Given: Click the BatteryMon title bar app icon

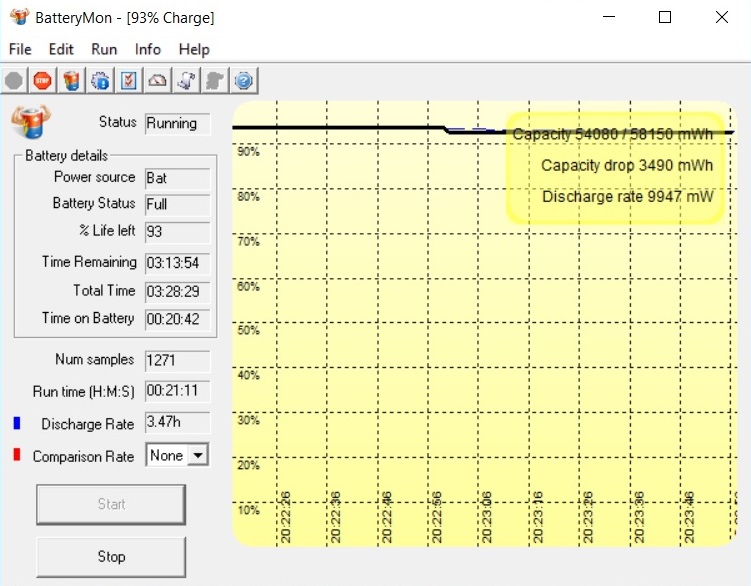Looking at the screenshot, I should point(18,17).
